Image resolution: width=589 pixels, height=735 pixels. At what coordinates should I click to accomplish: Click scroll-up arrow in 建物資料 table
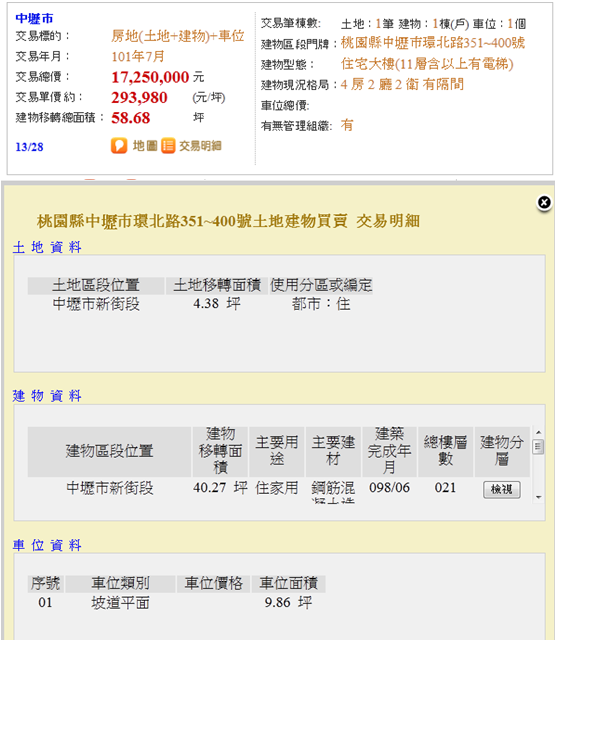[x=538, y=432]
